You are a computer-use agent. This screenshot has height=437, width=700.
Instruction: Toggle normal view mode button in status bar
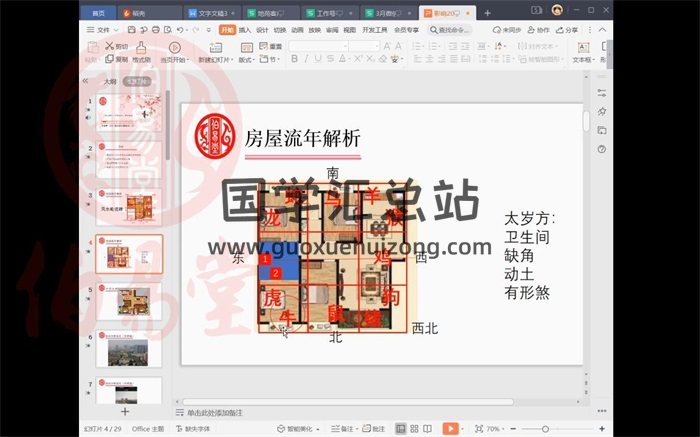point(400,428)
